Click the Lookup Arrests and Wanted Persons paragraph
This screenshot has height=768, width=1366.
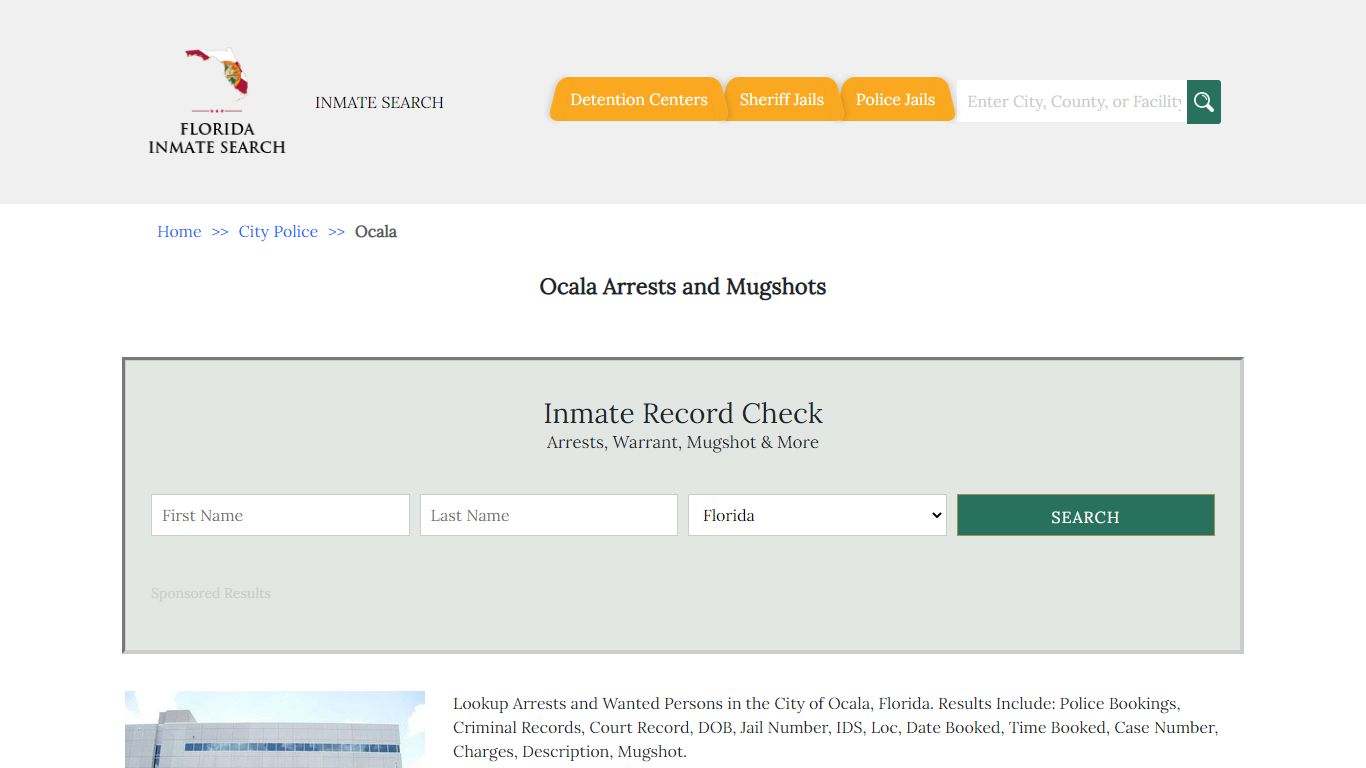click(x=836, y=727)
